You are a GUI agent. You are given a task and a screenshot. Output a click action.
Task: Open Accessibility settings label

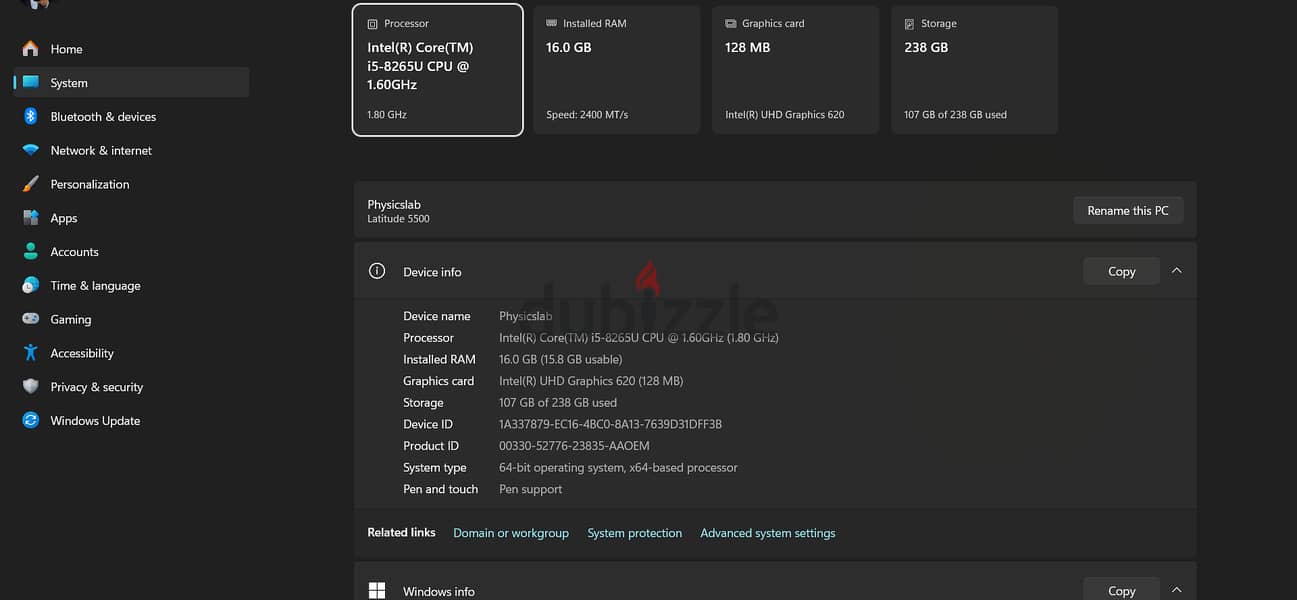pos(82,353)
